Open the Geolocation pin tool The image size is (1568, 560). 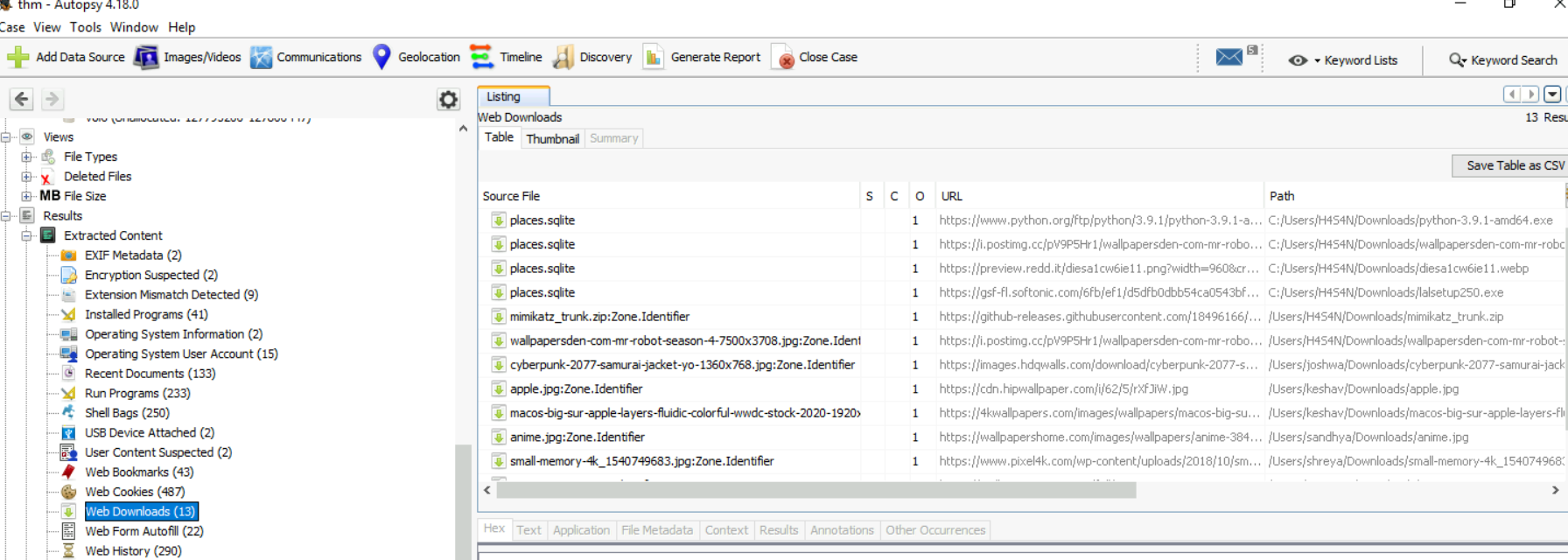click(x=381, y=58)
